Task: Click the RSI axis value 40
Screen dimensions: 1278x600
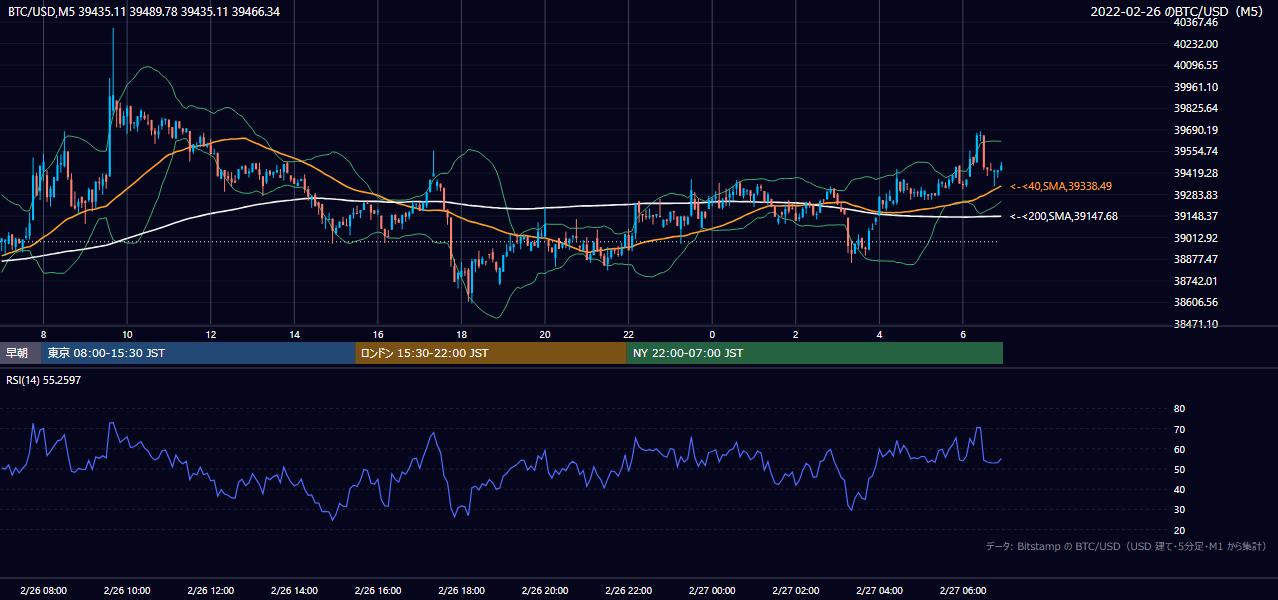Action: (1179, 490)
